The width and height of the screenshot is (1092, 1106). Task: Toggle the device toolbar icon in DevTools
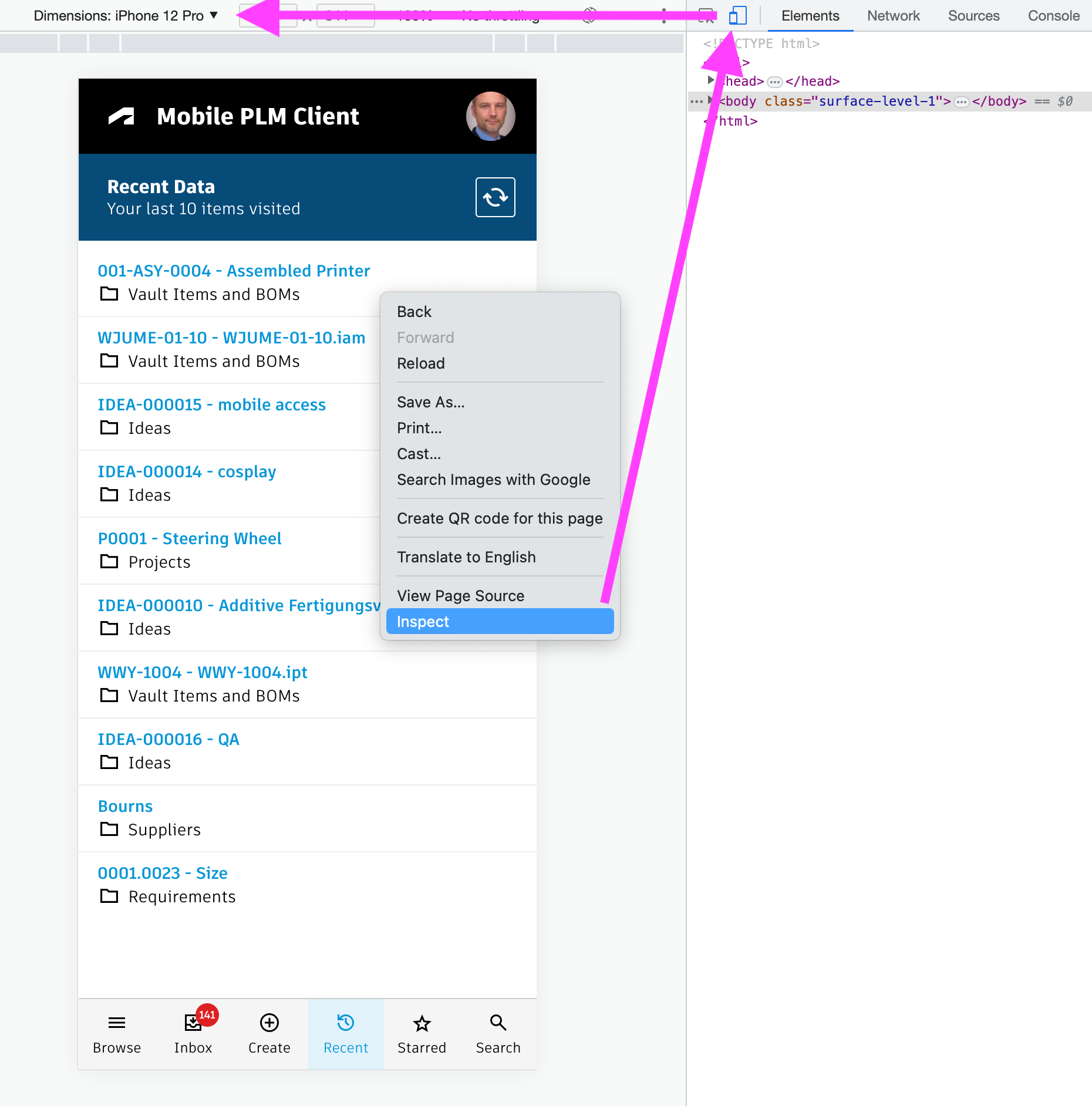point(737,16)
